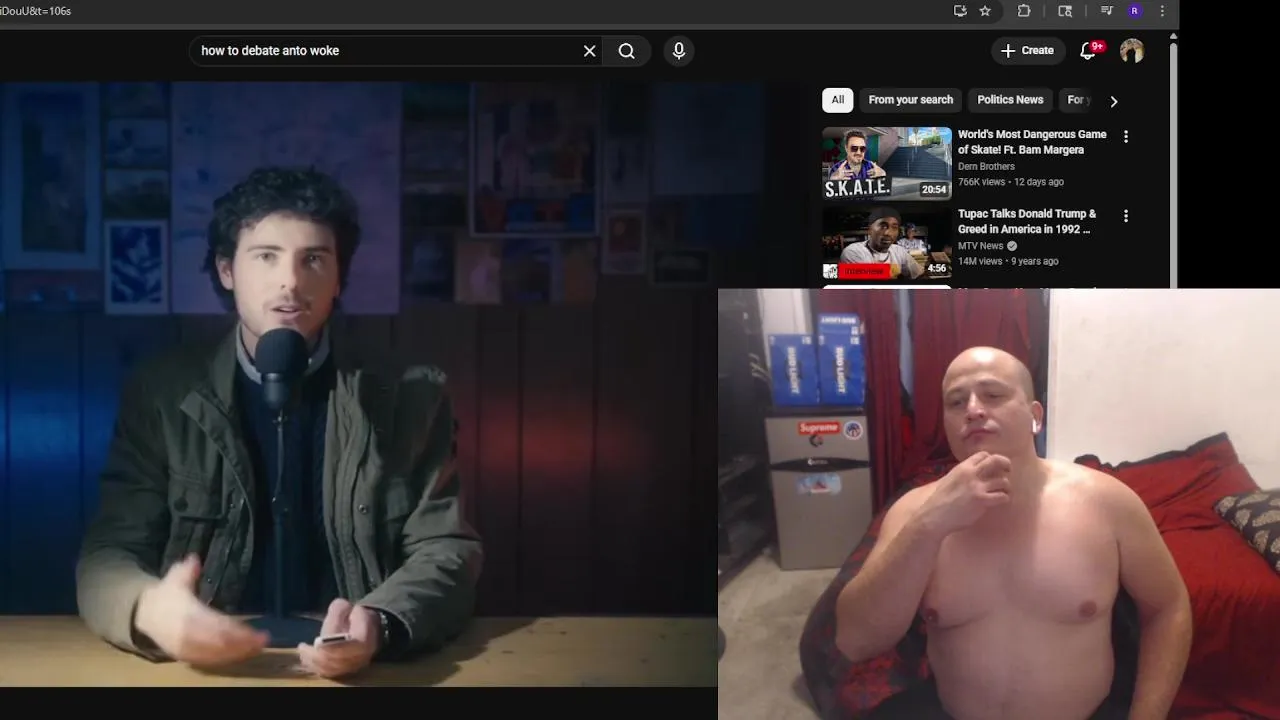Viewport: 1280px width, 720px height.
Task: Open the tab search icon in toolbar
Action: [1065, 11]
